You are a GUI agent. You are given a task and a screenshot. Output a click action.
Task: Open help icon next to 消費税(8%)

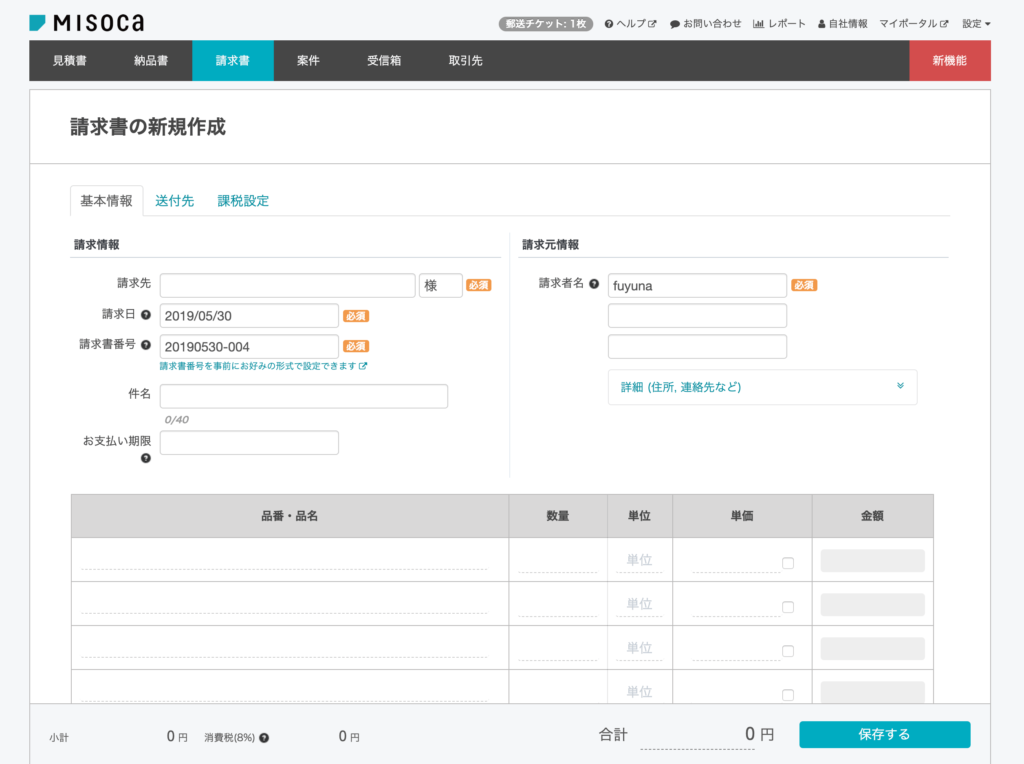tap(264, 738)
